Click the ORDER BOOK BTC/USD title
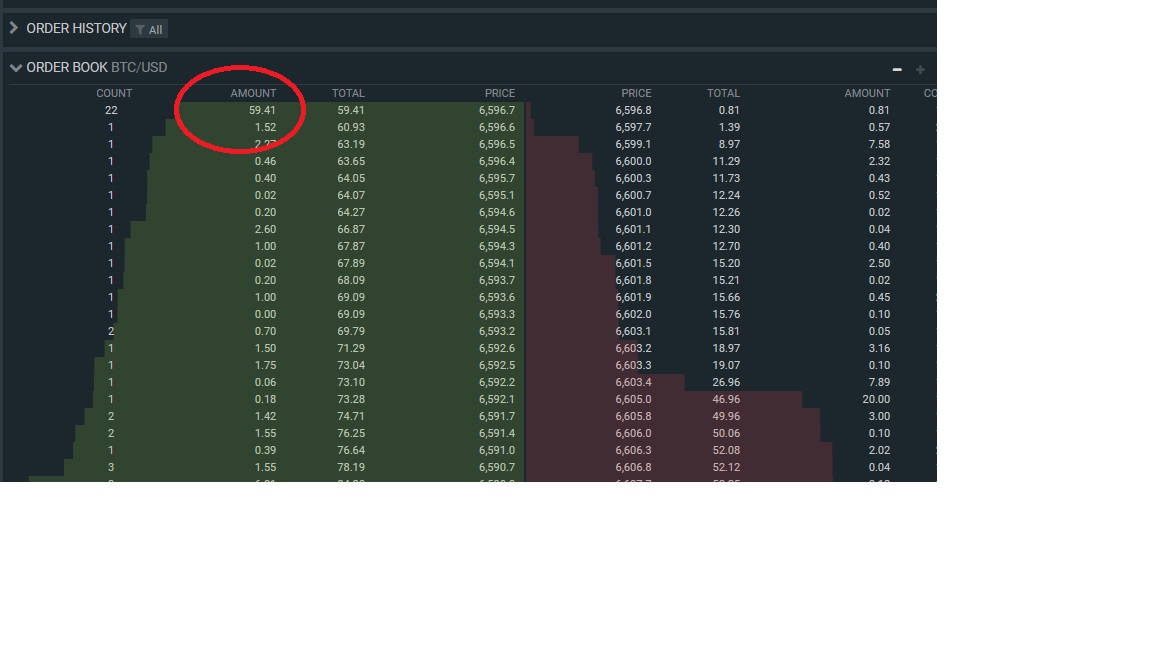The image size is (1152, 648). (x=97, y=68)
